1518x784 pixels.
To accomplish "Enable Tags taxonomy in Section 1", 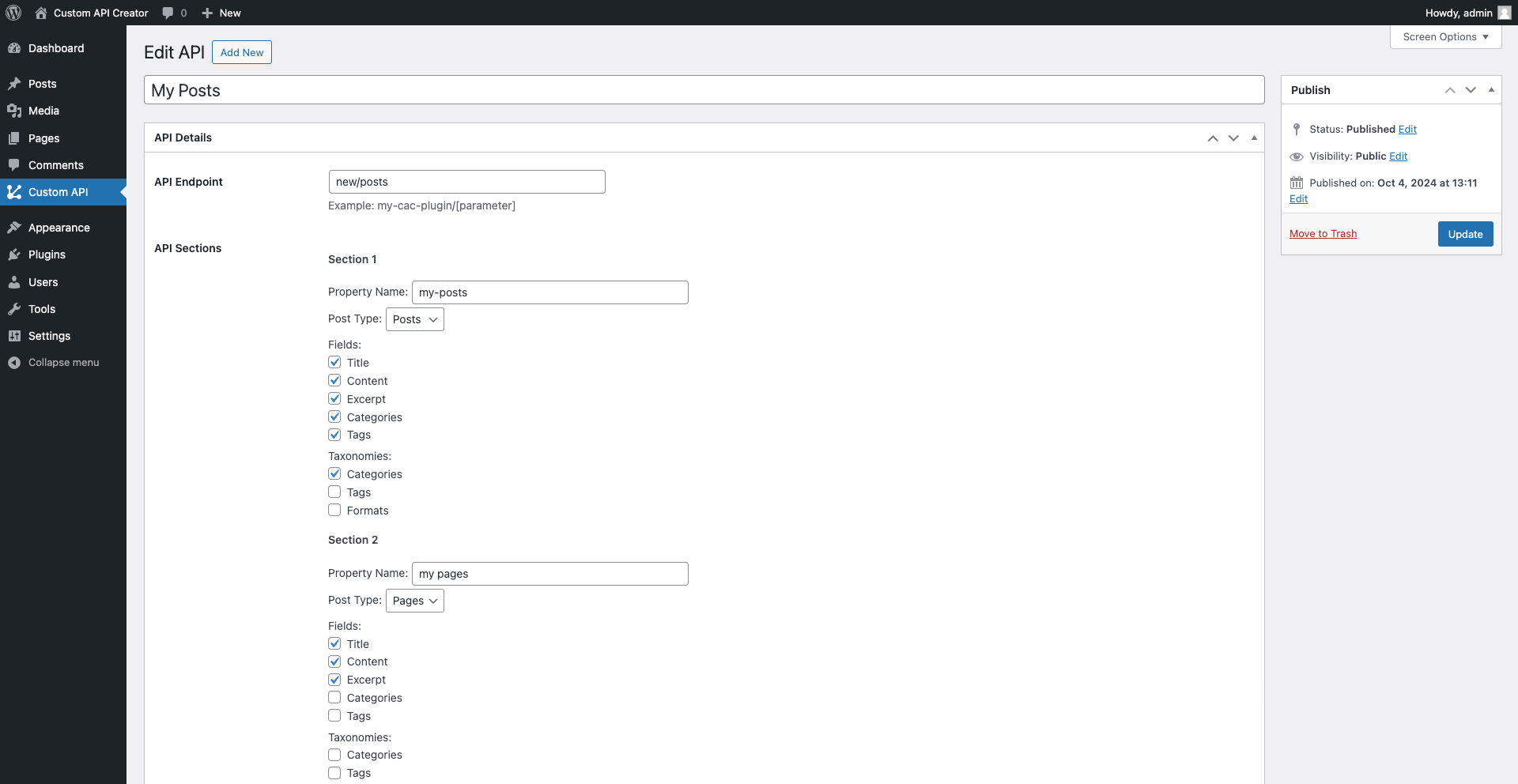I will click(334, 492).
